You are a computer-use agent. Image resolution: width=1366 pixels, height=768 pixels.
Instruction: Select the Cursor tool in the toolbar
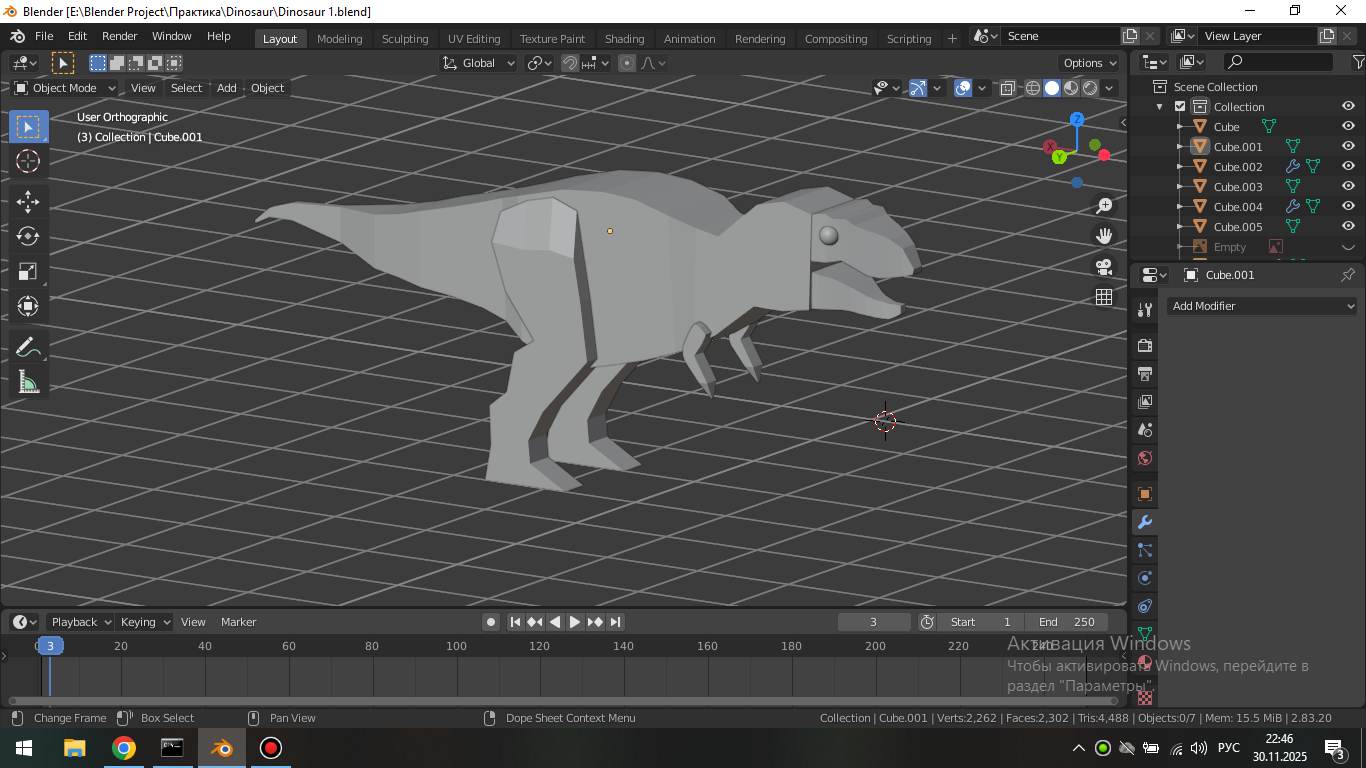28,162
